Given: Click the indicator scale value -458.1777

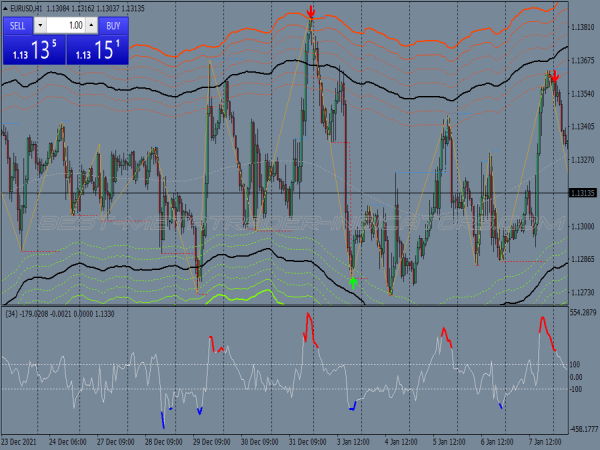Looking at the screenshot, I should 583,429.
